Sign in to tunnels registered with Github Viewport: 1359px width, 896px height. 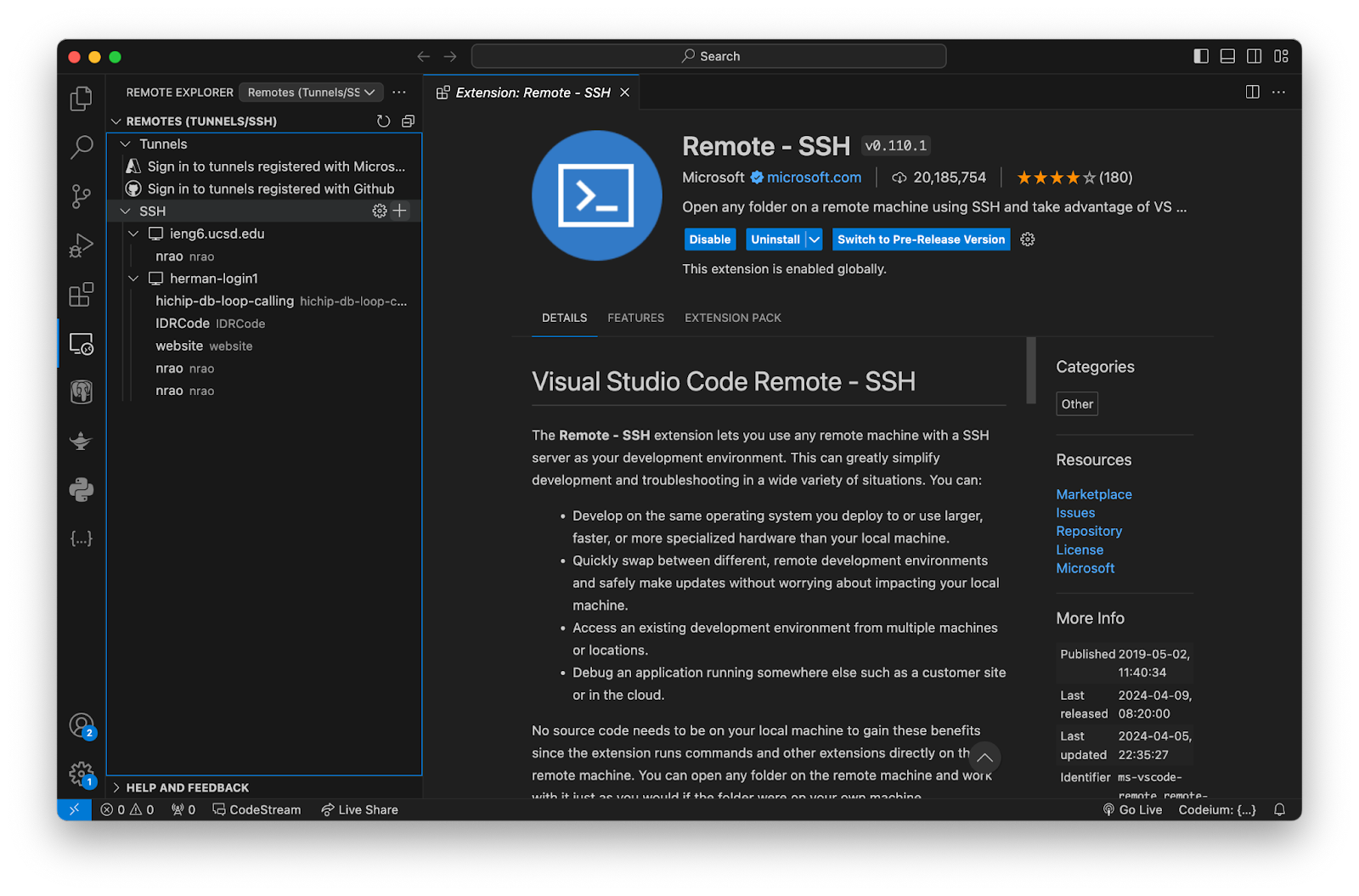coord(264,189)
